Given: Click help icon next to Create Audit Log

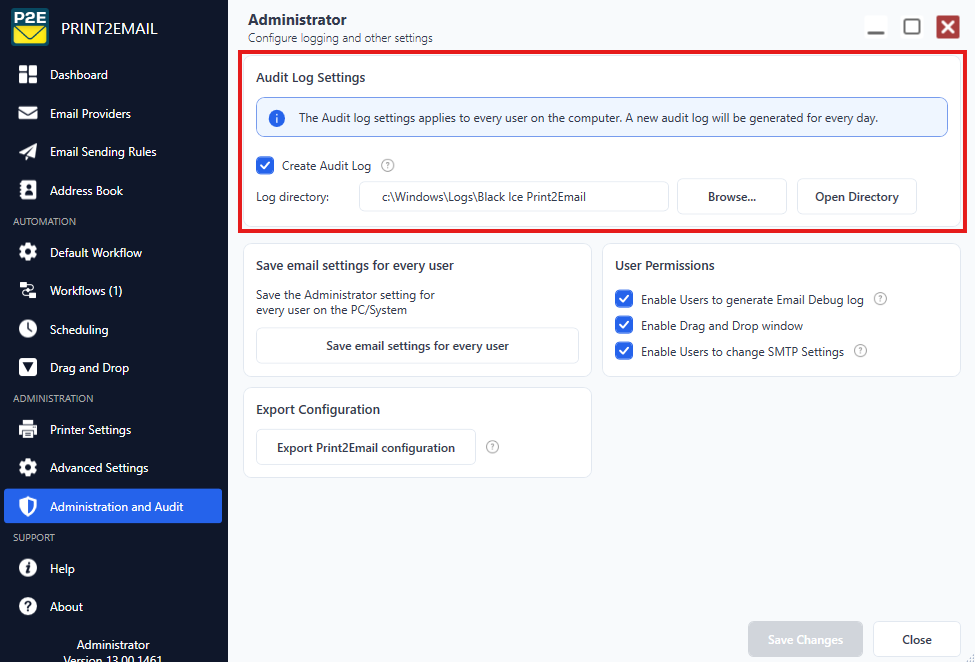Looking at the screenshot, I should tap(387, 165).
